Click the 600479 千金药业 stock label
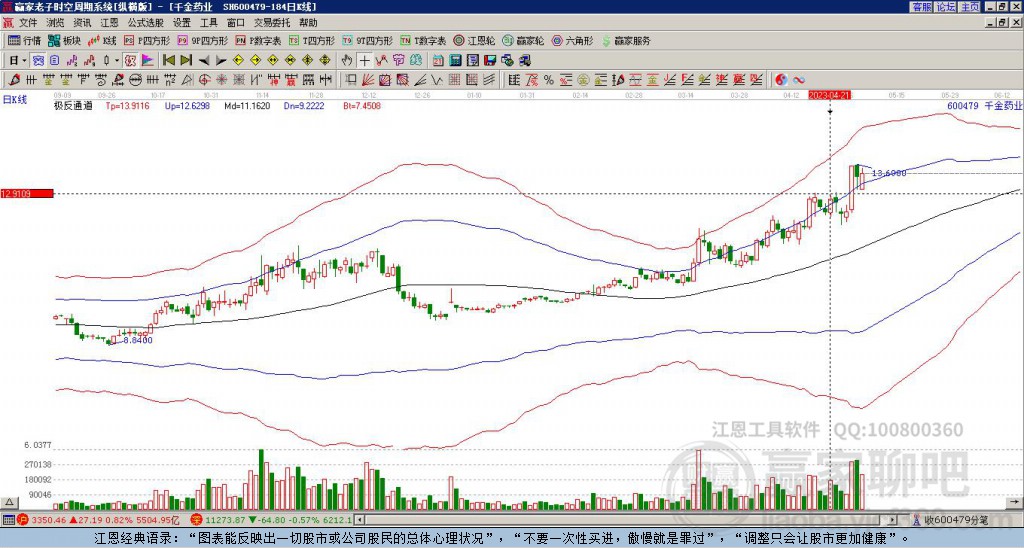The width and height of the screenshot is (1024, 548). (984, 105)
